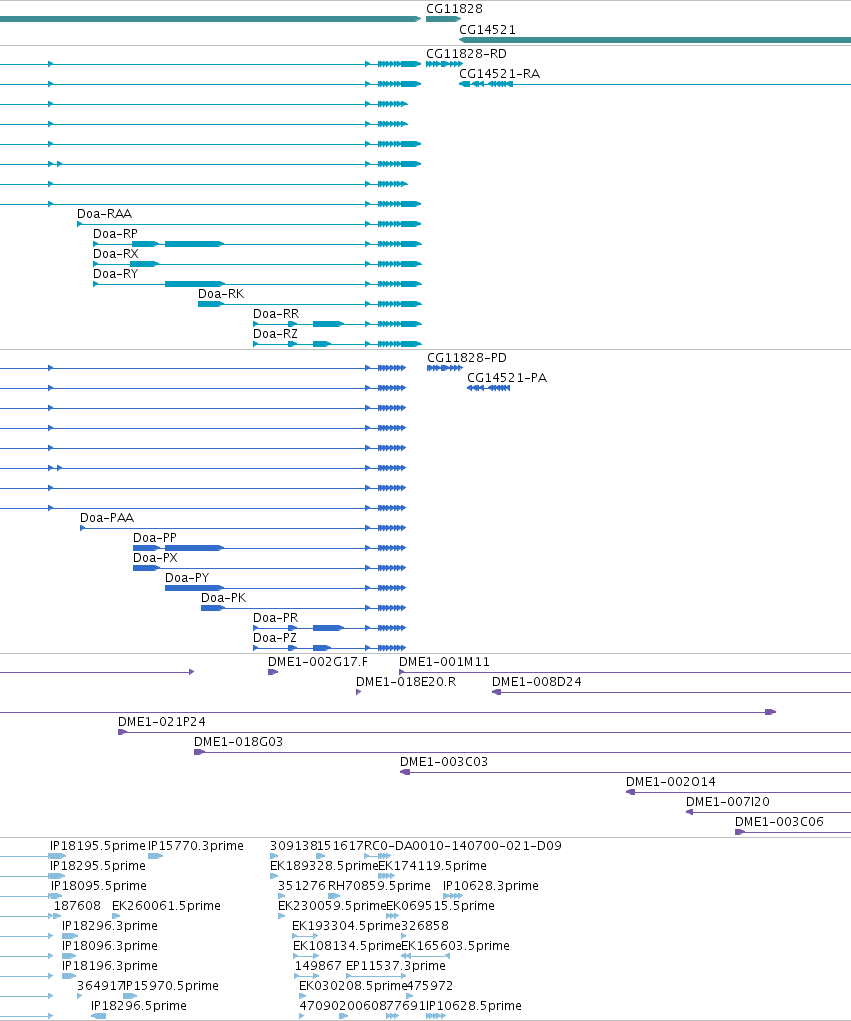Click the DME1-003C06 clone label
851x1021 pixels.
click(x=779, y=822)
